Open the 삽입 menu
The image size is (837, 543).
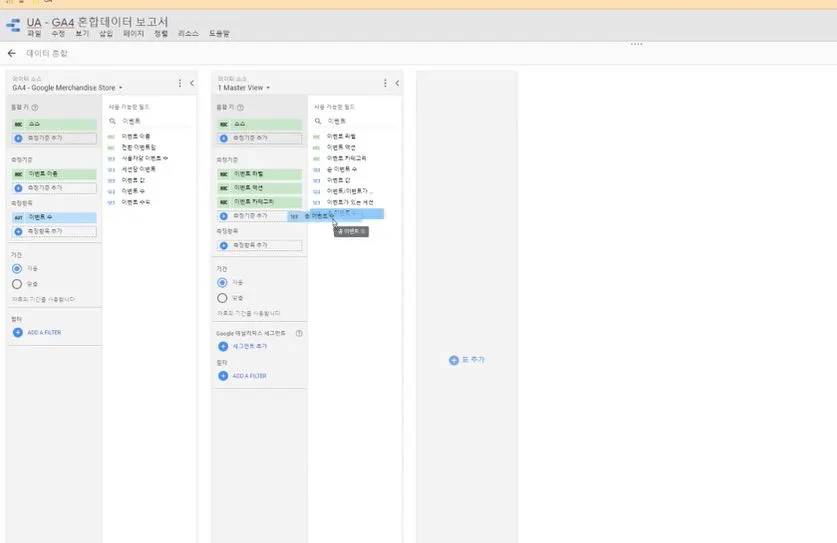pyautogui.click(x=106, y=34)
